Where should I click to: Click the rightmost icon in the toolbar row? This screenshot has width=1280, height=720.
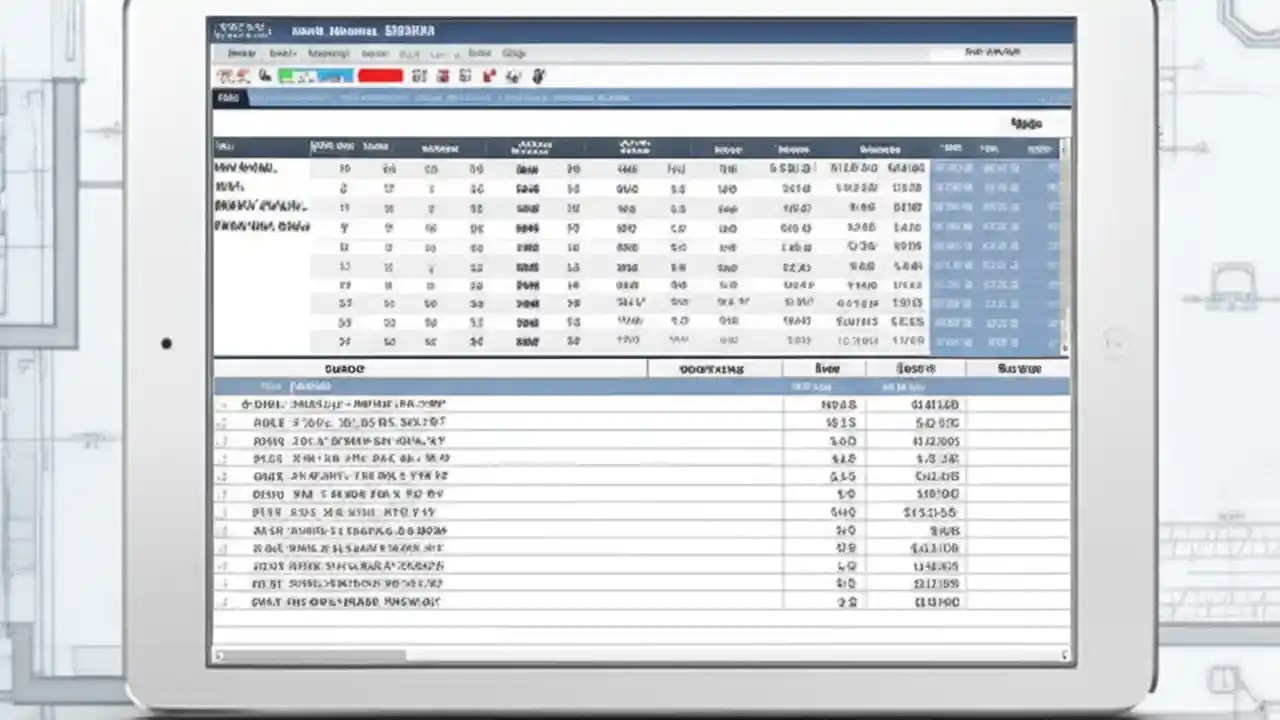tap(538, 75)
